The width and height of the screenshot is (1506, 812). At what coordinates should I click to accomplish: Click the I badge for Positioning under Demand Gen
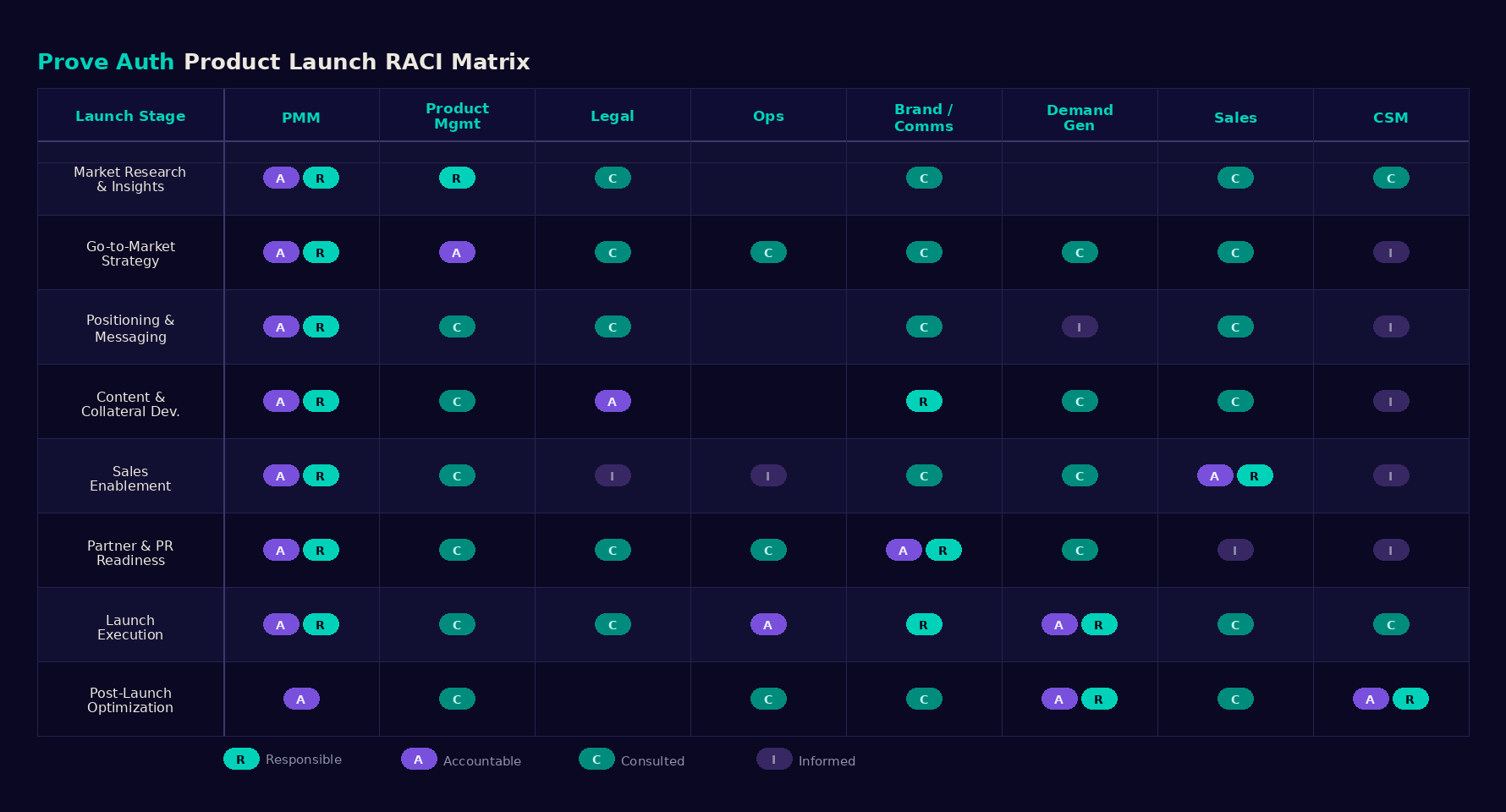tap(1080, 326)
